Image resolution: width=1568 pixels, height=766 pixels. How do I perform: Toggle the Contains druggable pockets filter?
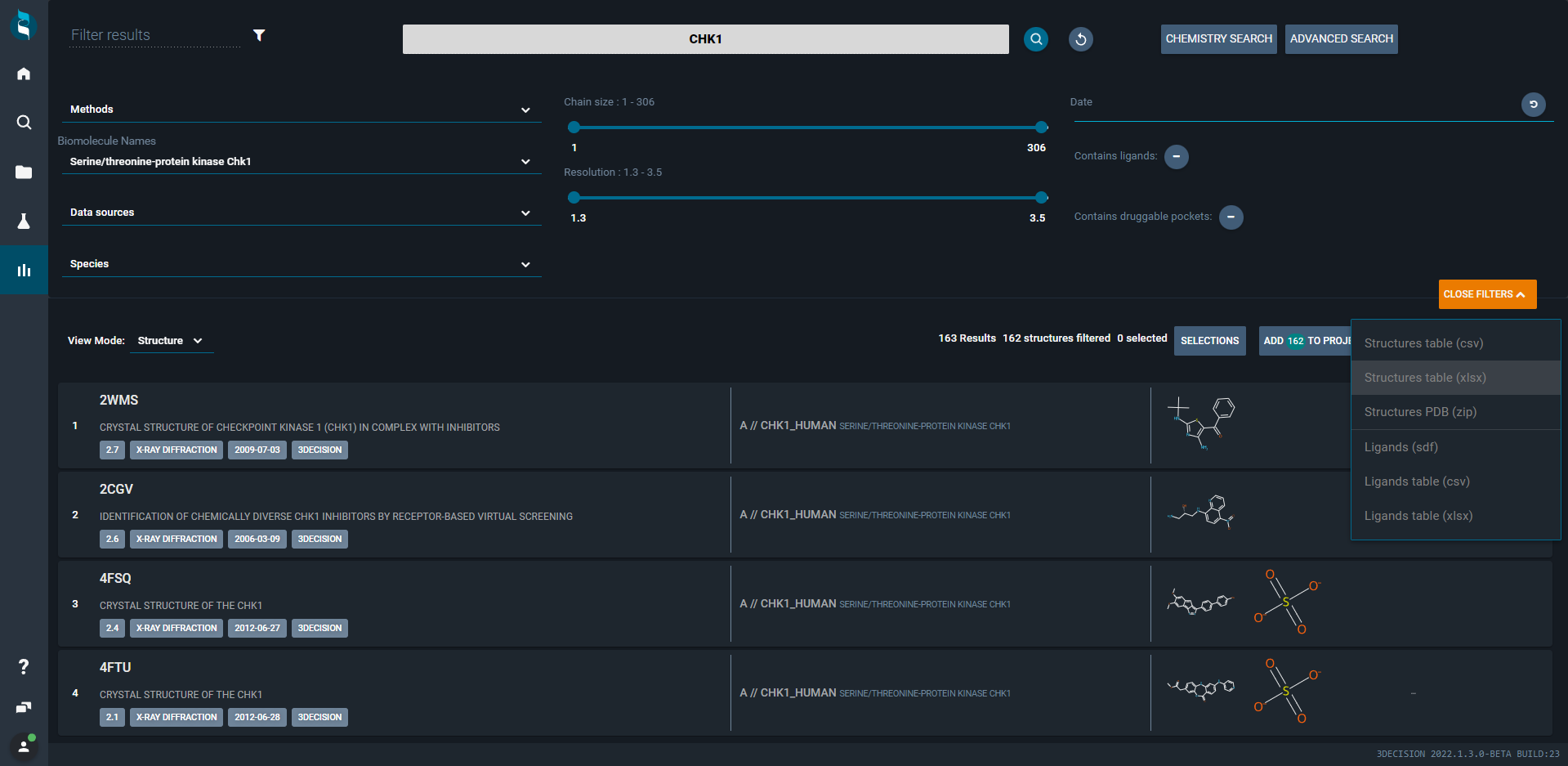1231,217
